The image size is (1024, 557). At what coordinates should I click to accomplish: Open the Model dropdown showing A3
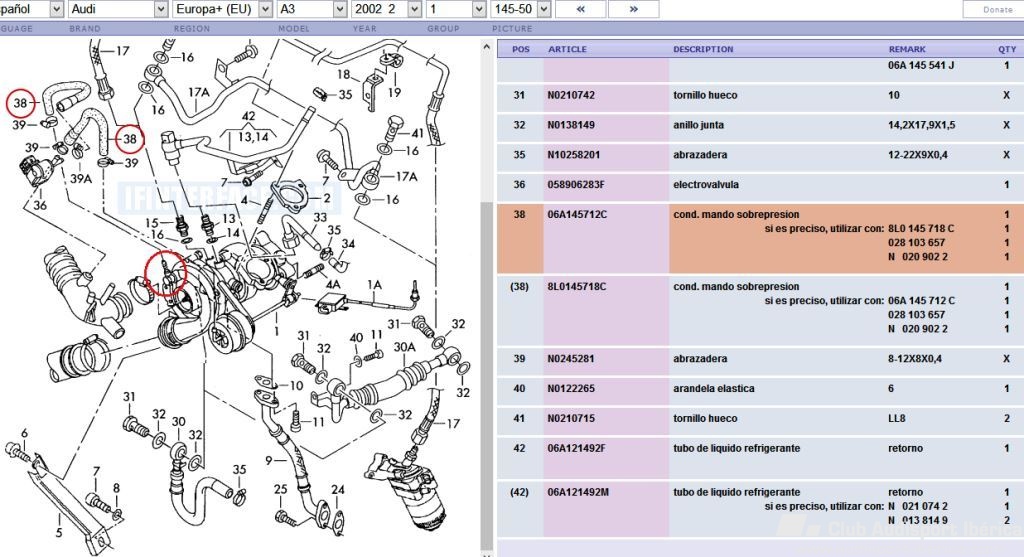(x=312, y=9)
